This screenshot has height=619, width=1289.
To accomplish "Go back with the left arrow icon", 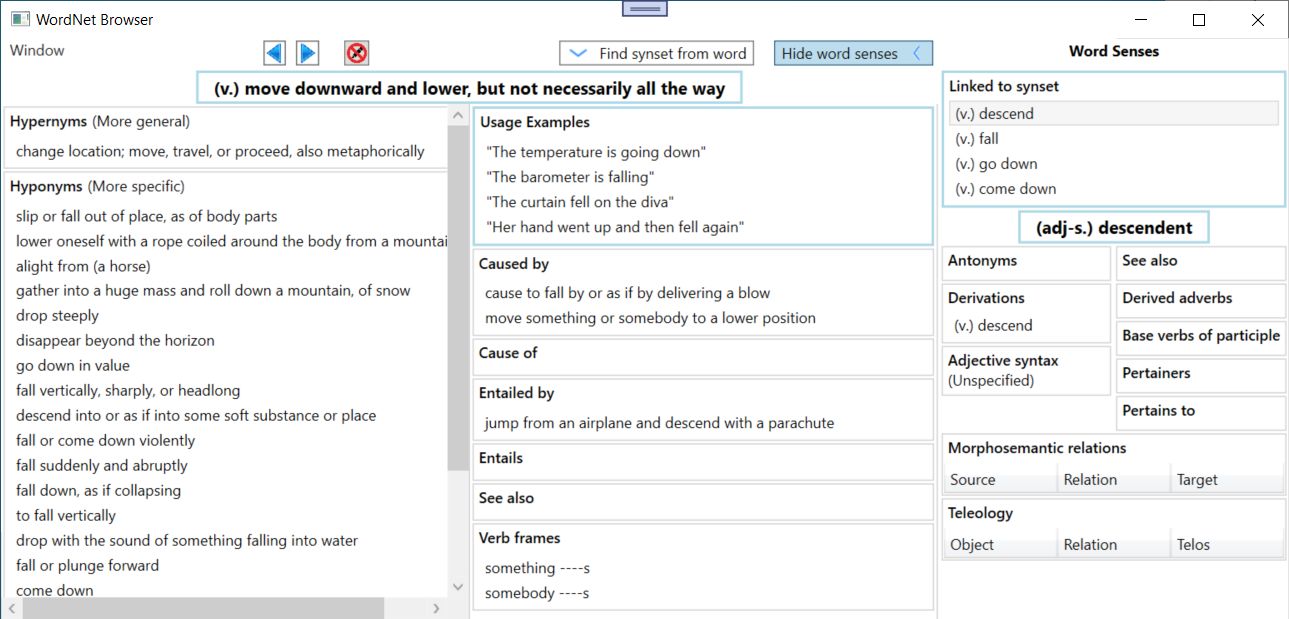I will (x=275, y=53).
